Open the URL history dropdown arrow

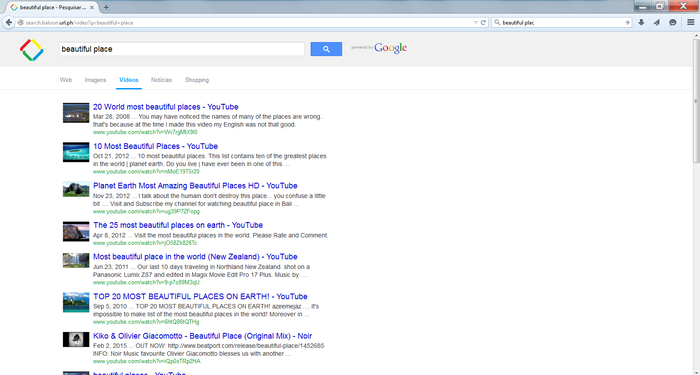coord(475,22)
